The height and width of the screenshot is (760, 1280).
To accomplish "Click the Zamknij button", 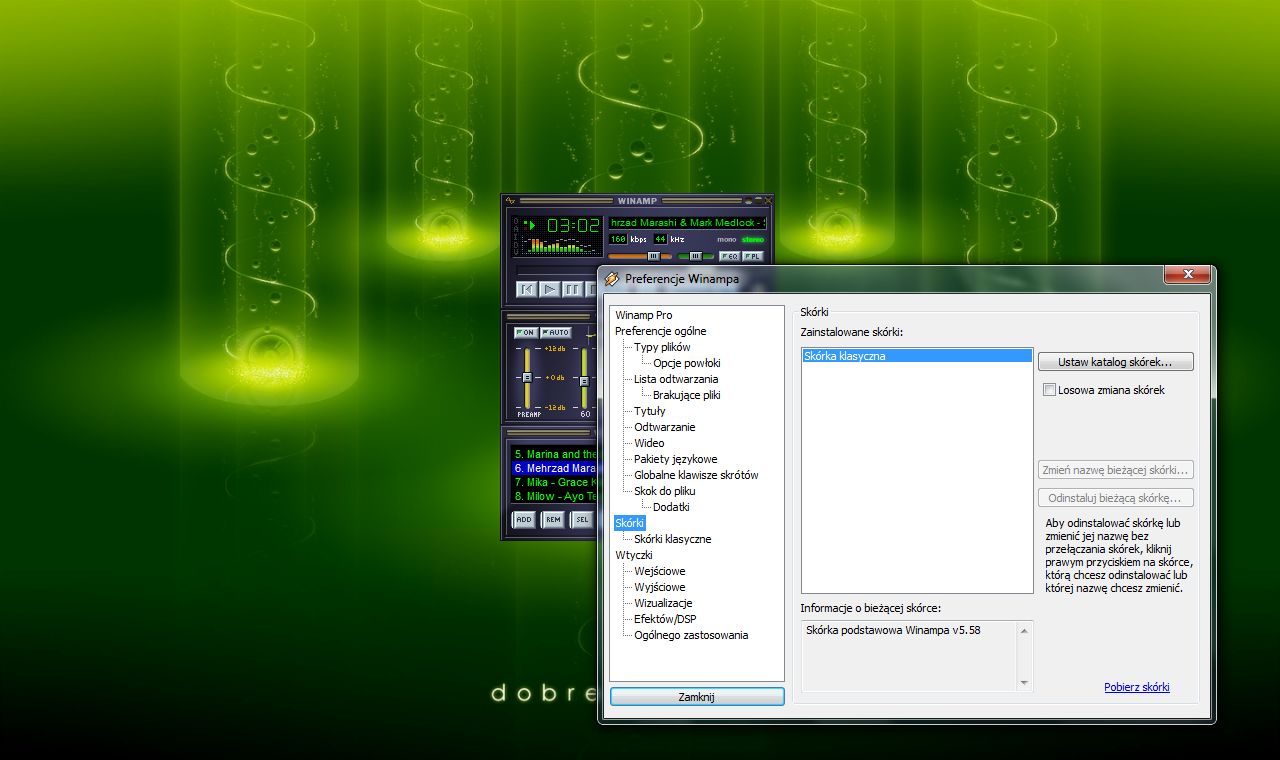I will click(697, 697).
